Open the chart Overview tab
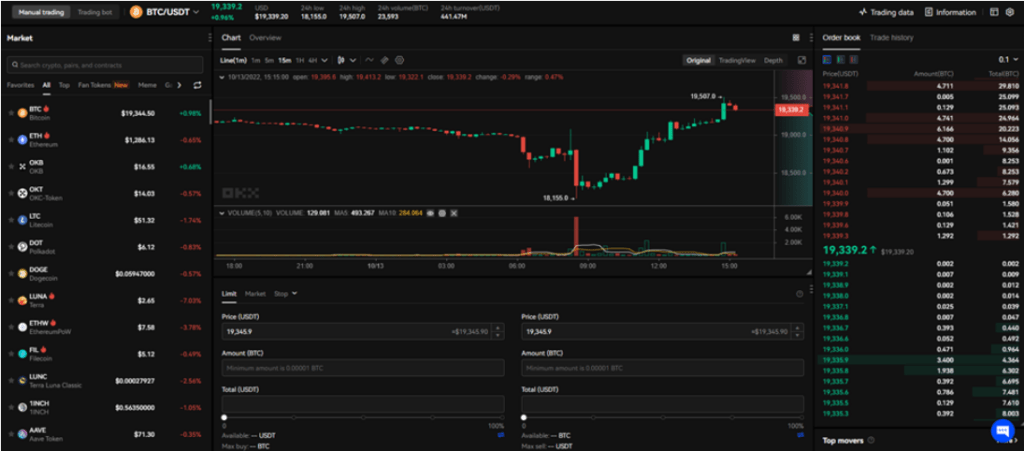 pos(265,37)
